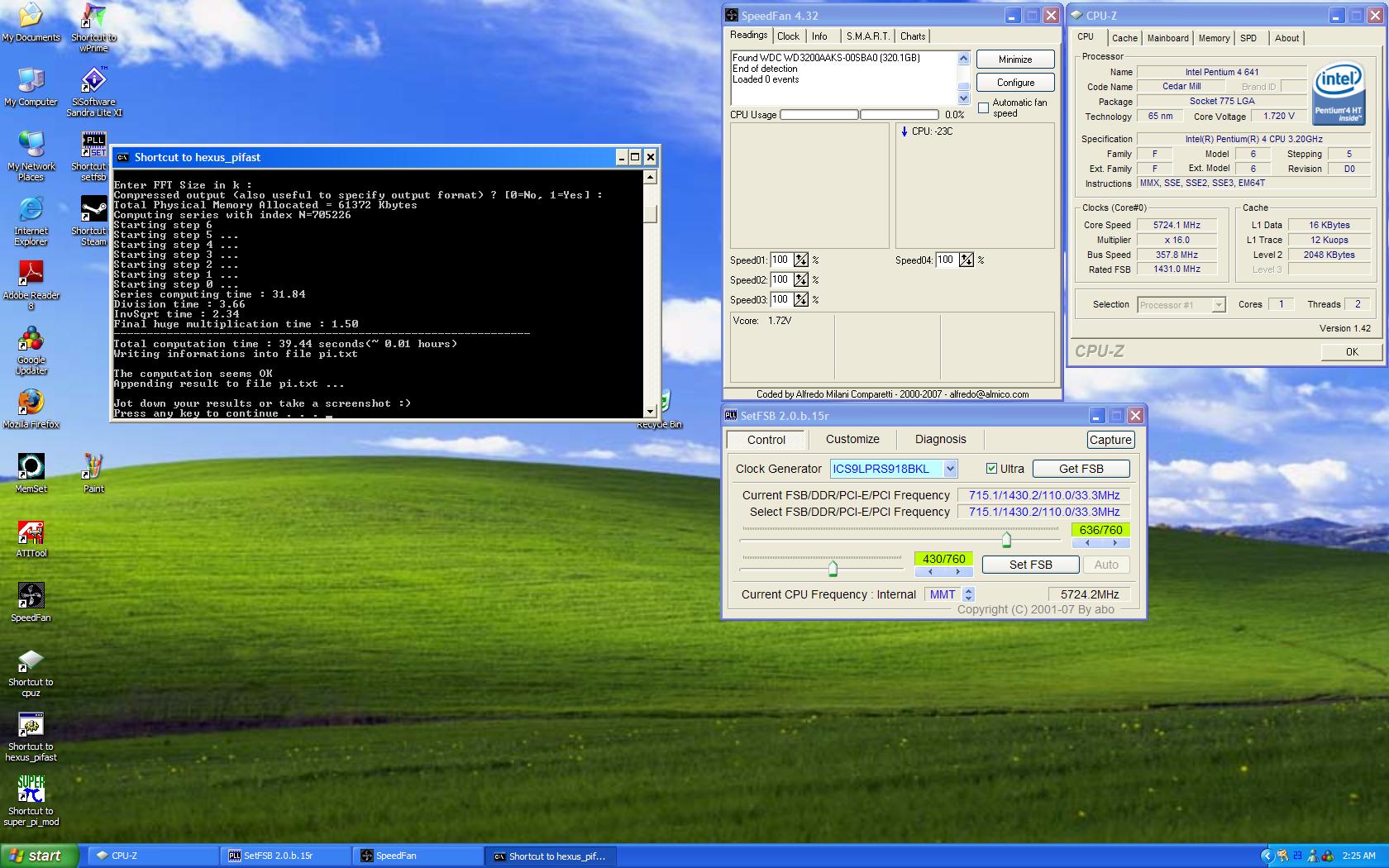Switch to SetFSB taskbar button
The height and width of the screenshot is (868, 1389).
click(286, 856)
